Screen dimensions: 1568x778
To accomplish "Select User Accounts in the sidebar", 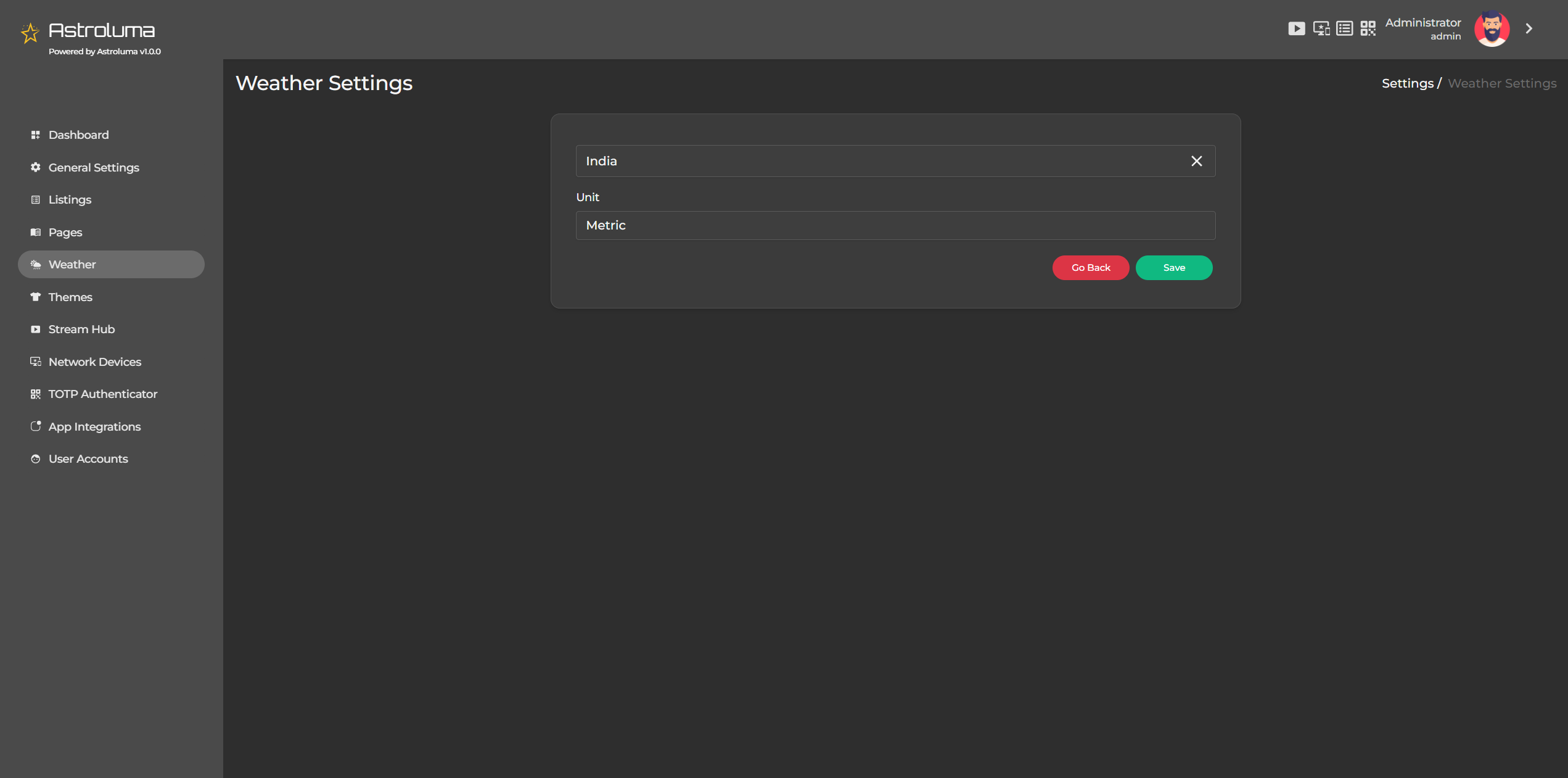I will click(x=88, y=459).
